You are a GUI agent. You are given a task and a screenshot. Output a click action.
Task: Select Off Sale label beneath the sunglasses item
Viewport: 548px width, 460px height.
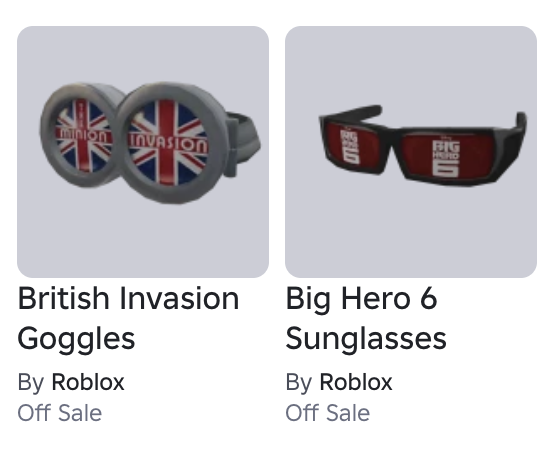[328, 413]
